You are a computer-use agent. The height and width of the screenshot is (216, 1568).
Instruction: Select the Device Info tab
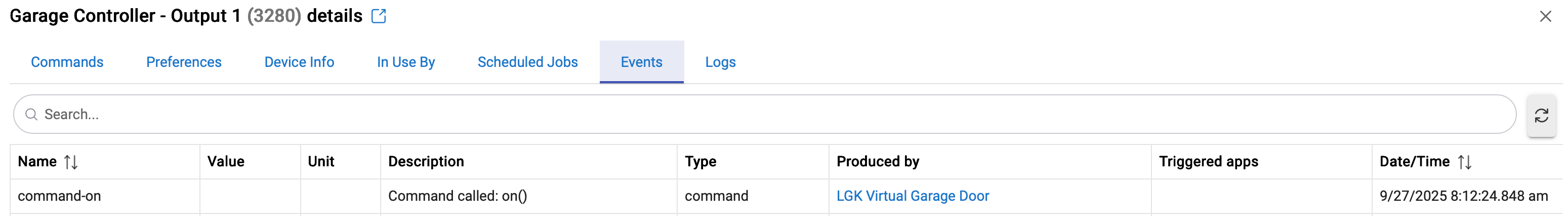pyautogui.click(x=299, y=62)
